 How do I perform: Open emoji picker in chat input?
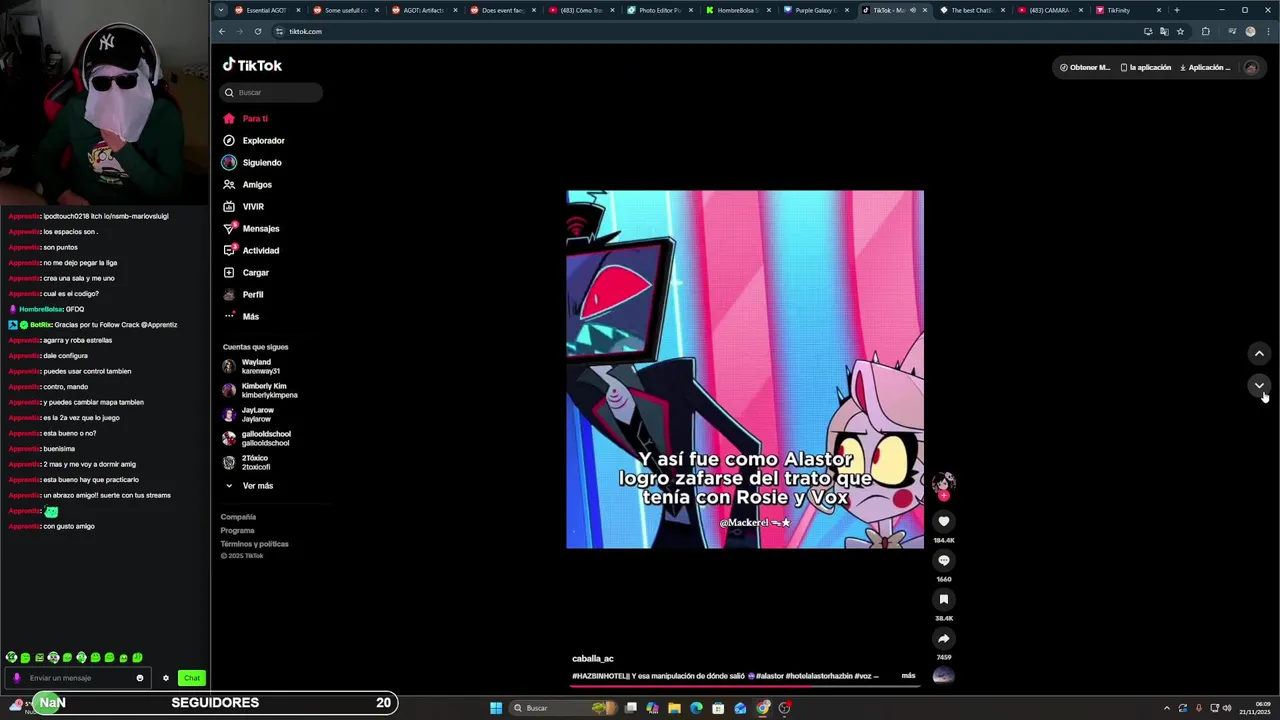pos(140,678)
